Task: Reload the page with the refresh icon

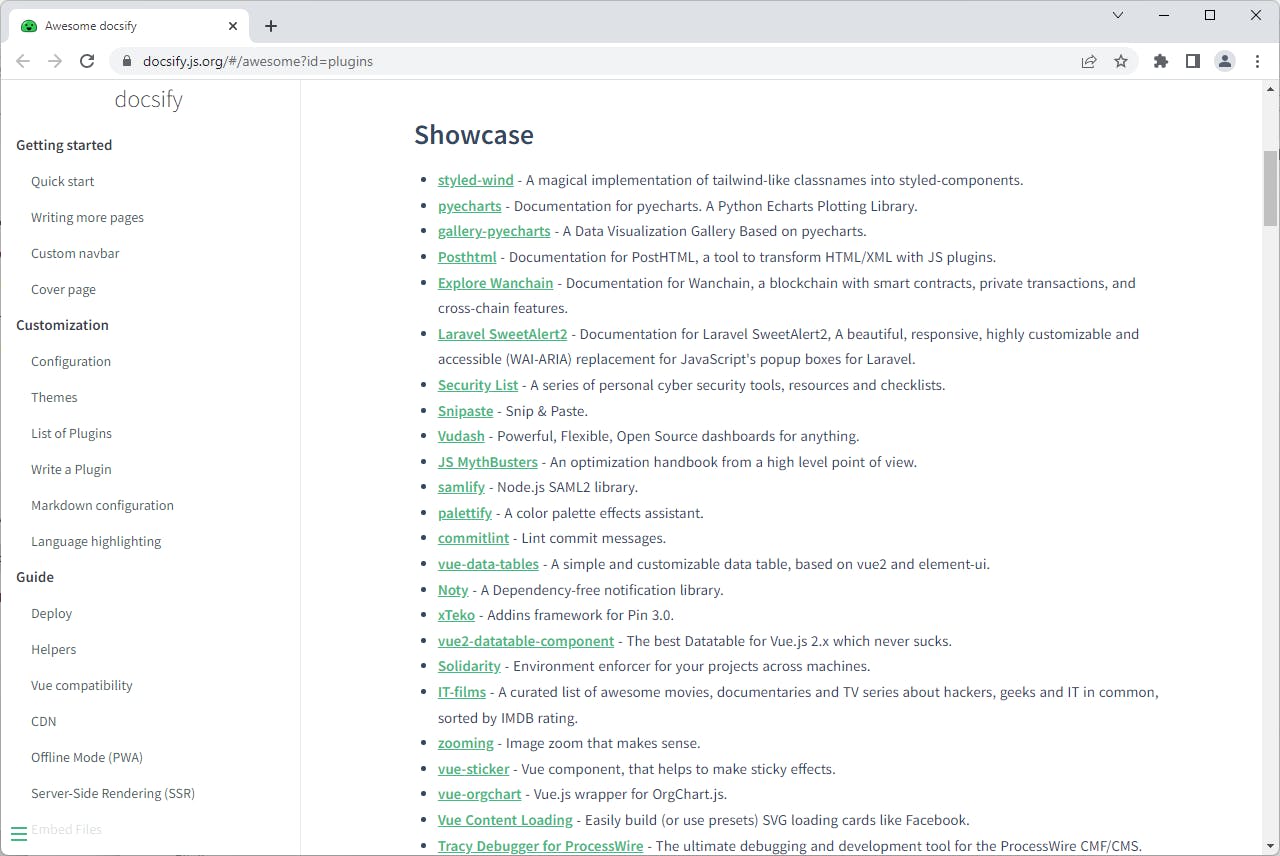Action: tap(87, 61)
